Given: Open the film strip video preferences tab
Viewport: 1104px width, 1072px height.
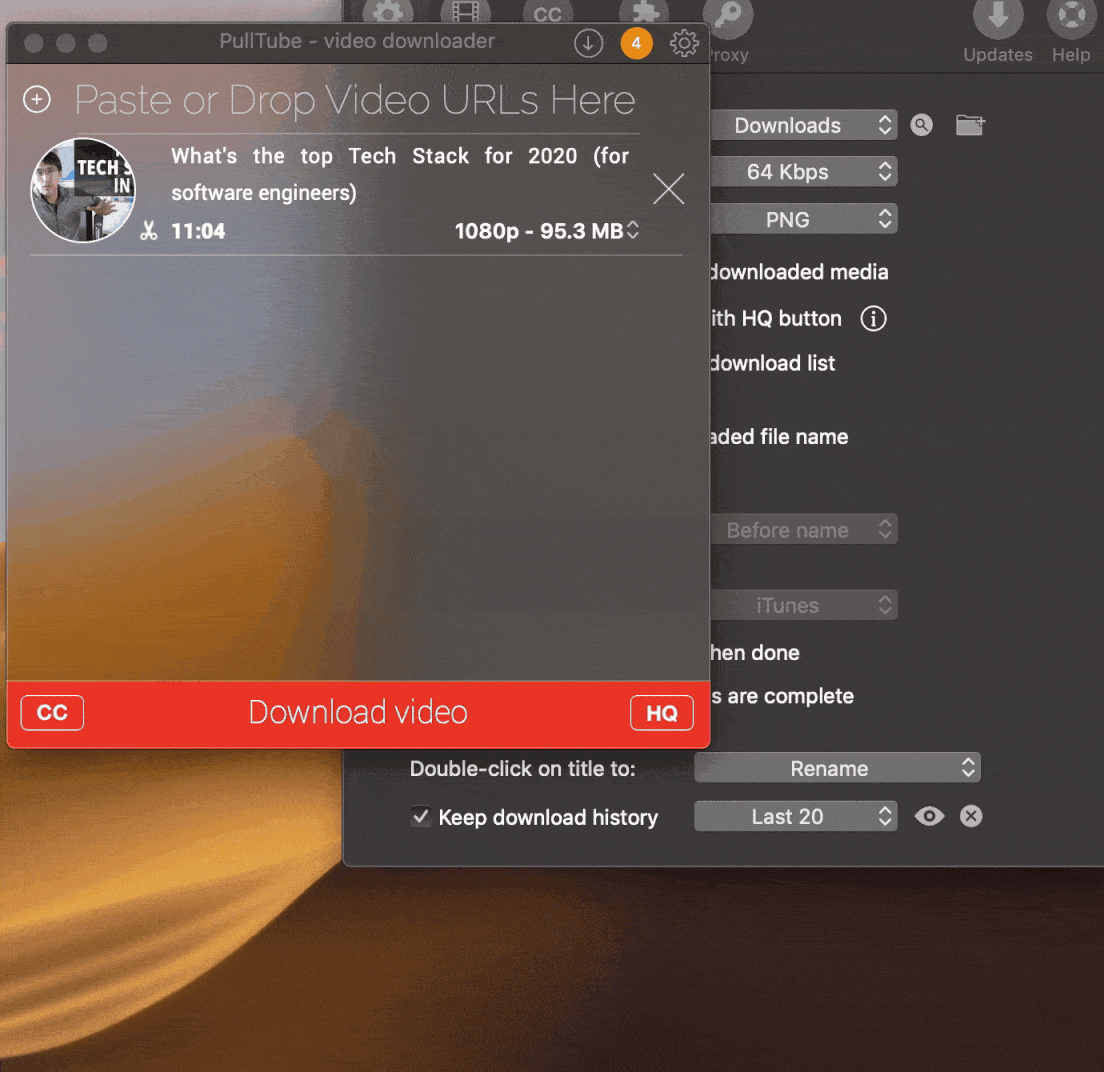Looking at the screenshot, I should pos(465,11).
